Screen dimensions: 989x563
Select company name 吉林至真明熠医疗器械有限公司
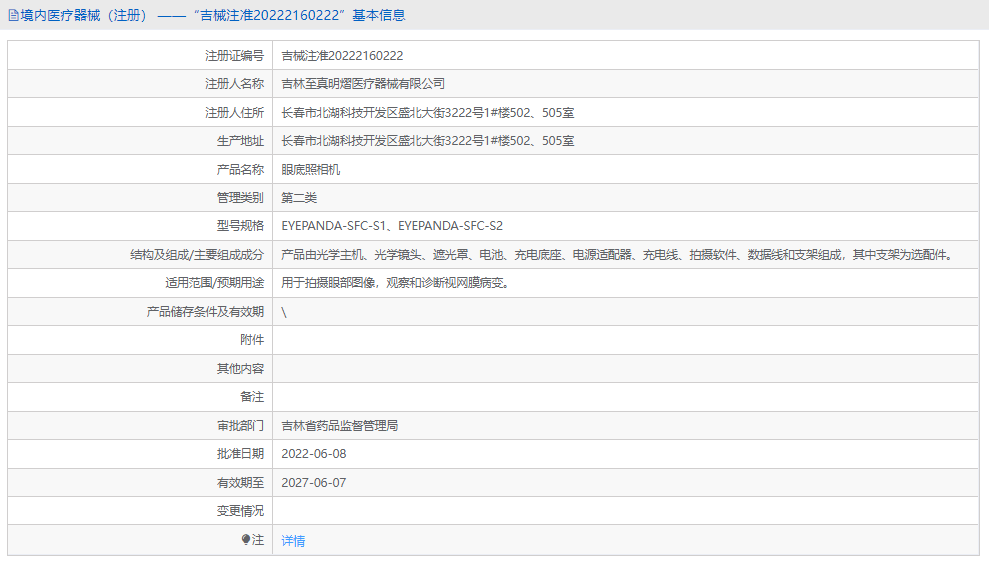363,84
